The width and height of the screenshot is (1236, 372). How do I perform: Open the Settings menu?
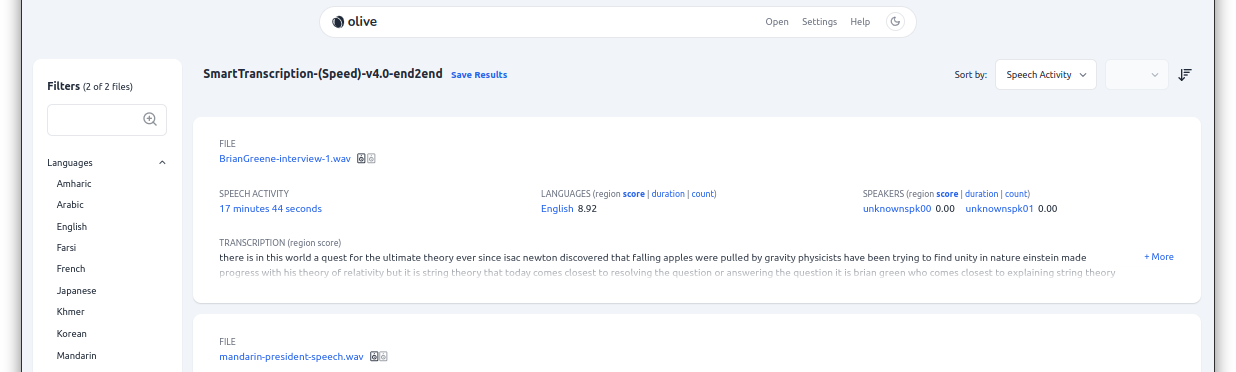point(819,22)
